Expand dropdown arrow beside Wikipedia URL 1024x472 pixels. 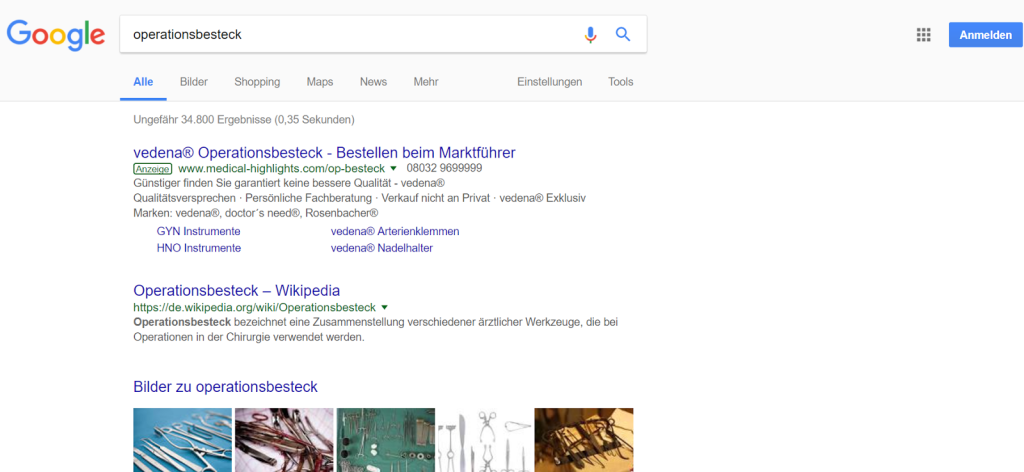coord(384,307)
